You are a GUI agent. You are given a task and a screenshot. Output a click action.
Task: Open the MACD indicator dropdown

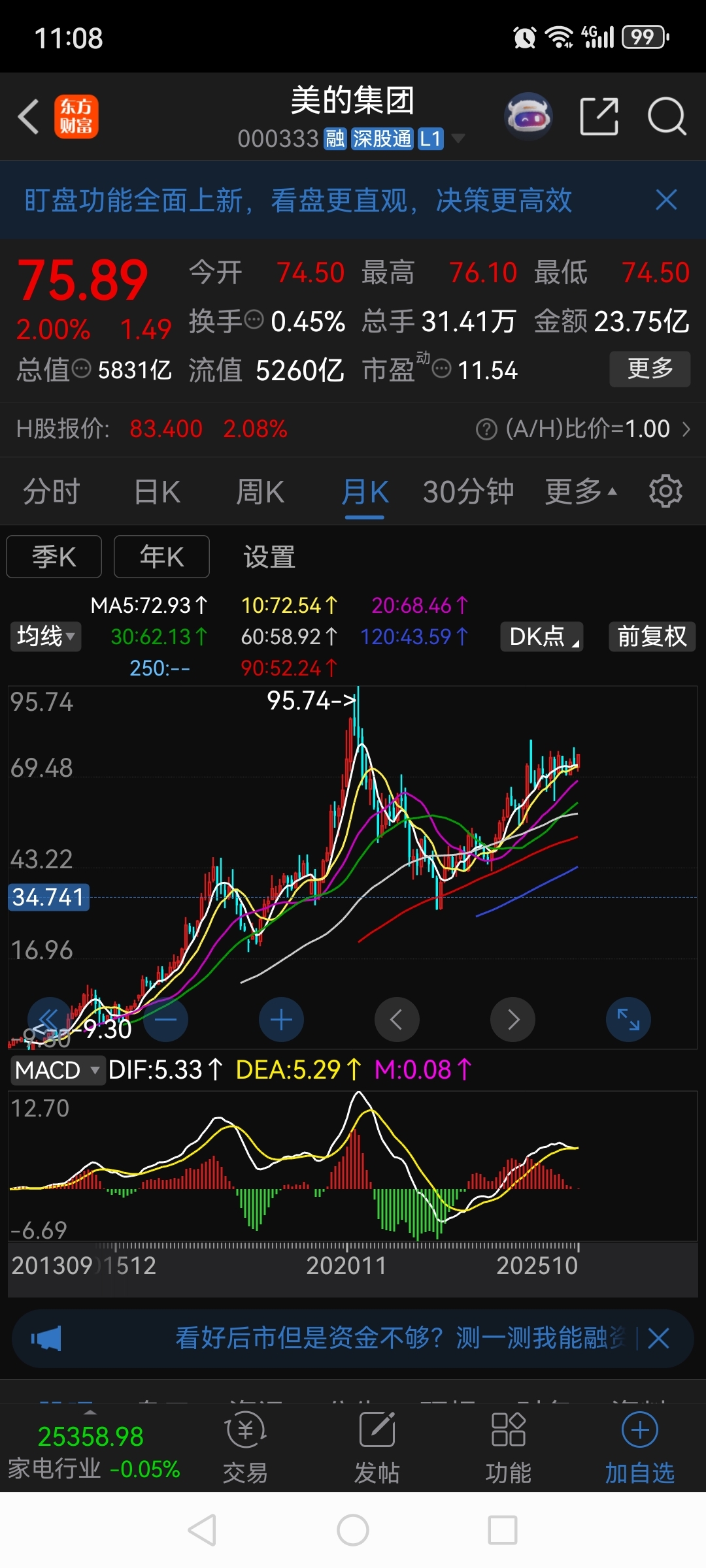click(x=58, y=1070)
